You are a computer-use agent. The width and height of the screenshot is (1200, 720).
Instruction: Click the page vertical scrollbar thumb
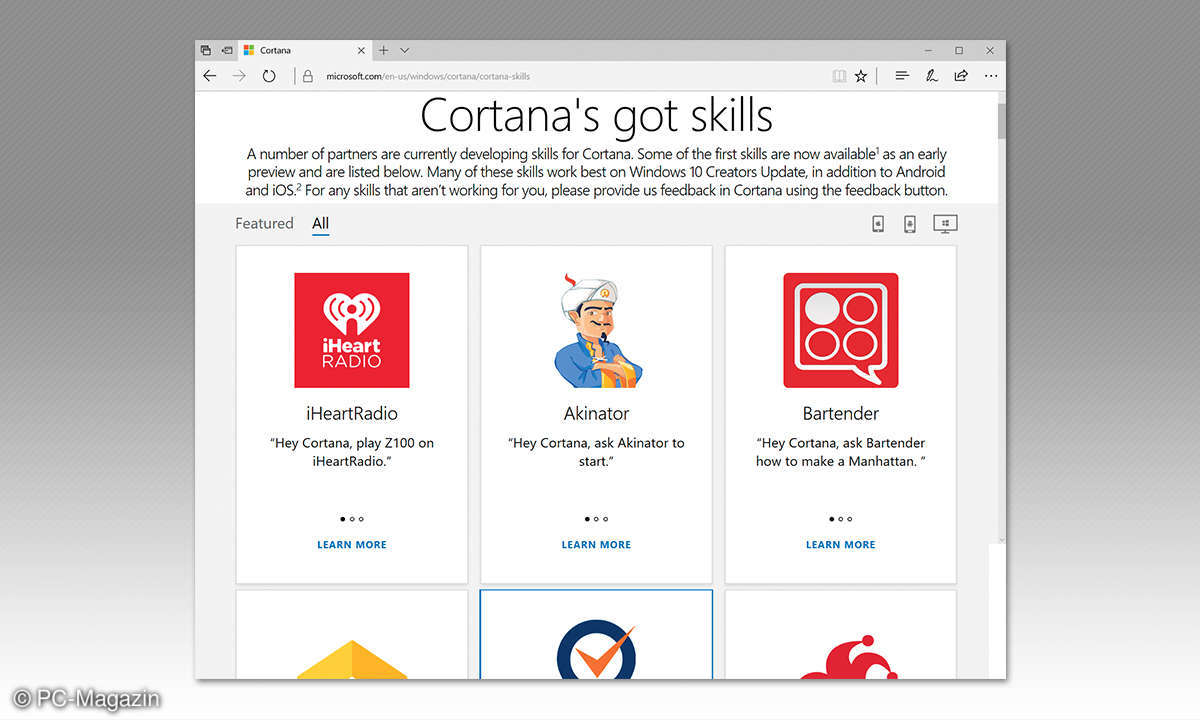point(1001,120)
